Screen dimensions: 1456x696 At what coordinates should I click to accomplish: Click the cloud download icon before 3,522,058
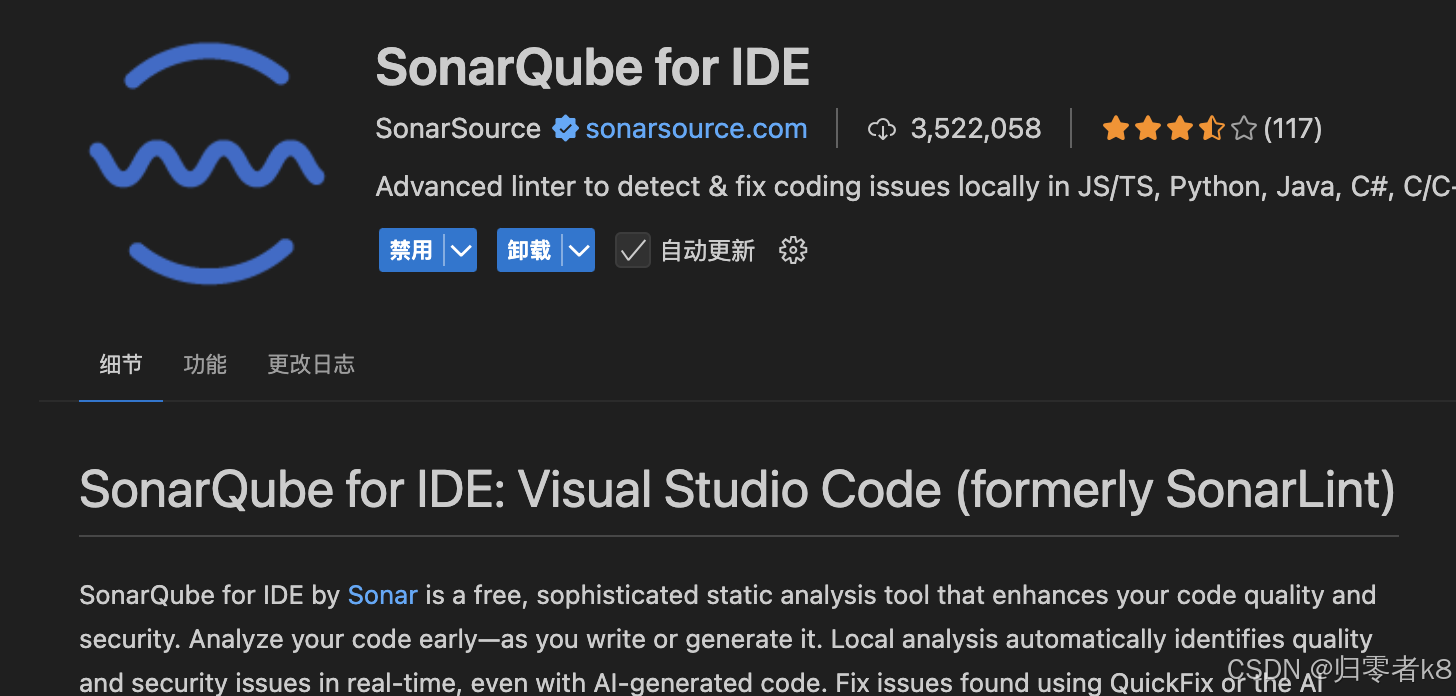pos(881,129)
